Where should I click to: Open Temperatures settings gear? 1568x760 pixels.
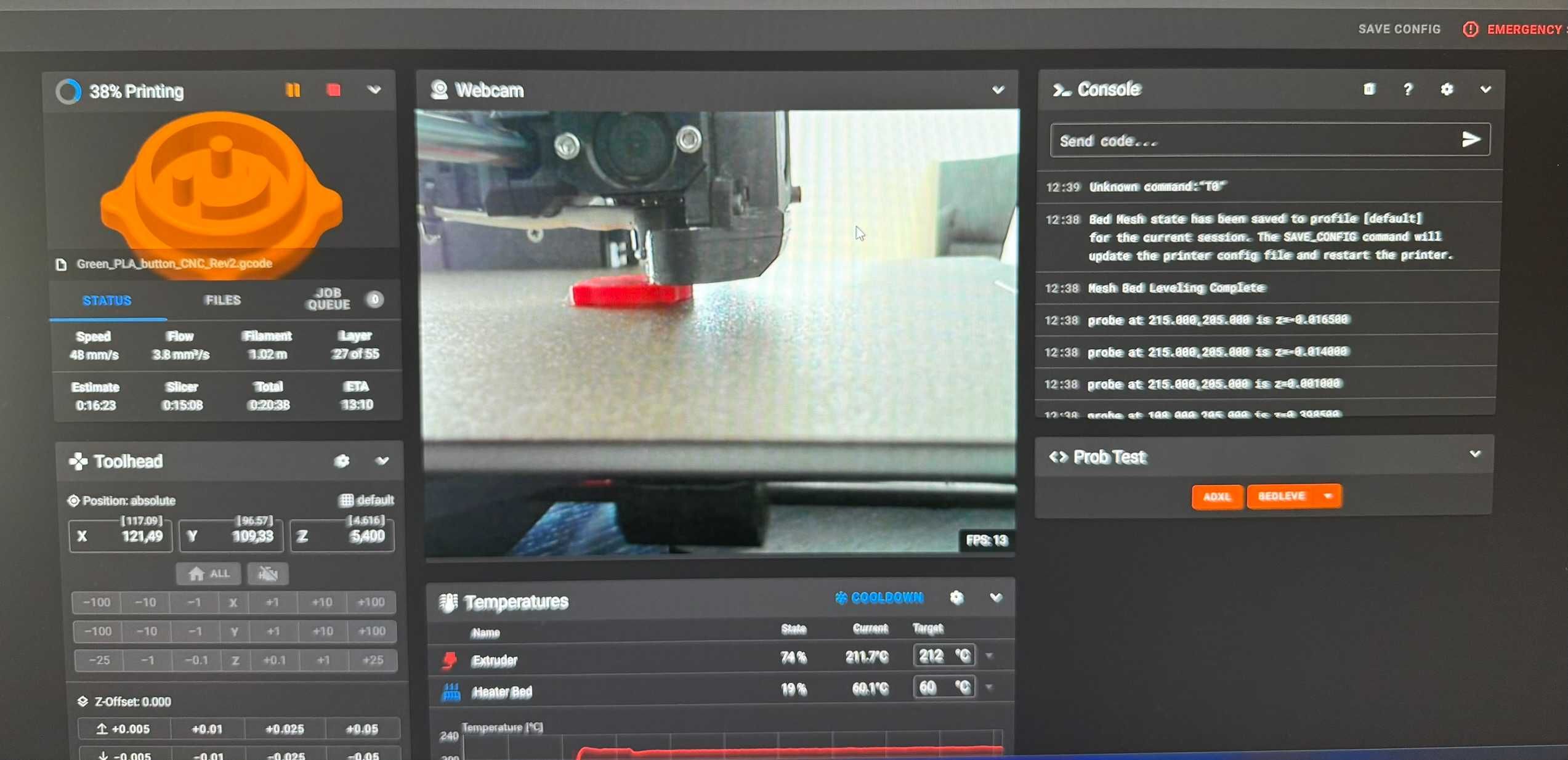click(956, 597)
